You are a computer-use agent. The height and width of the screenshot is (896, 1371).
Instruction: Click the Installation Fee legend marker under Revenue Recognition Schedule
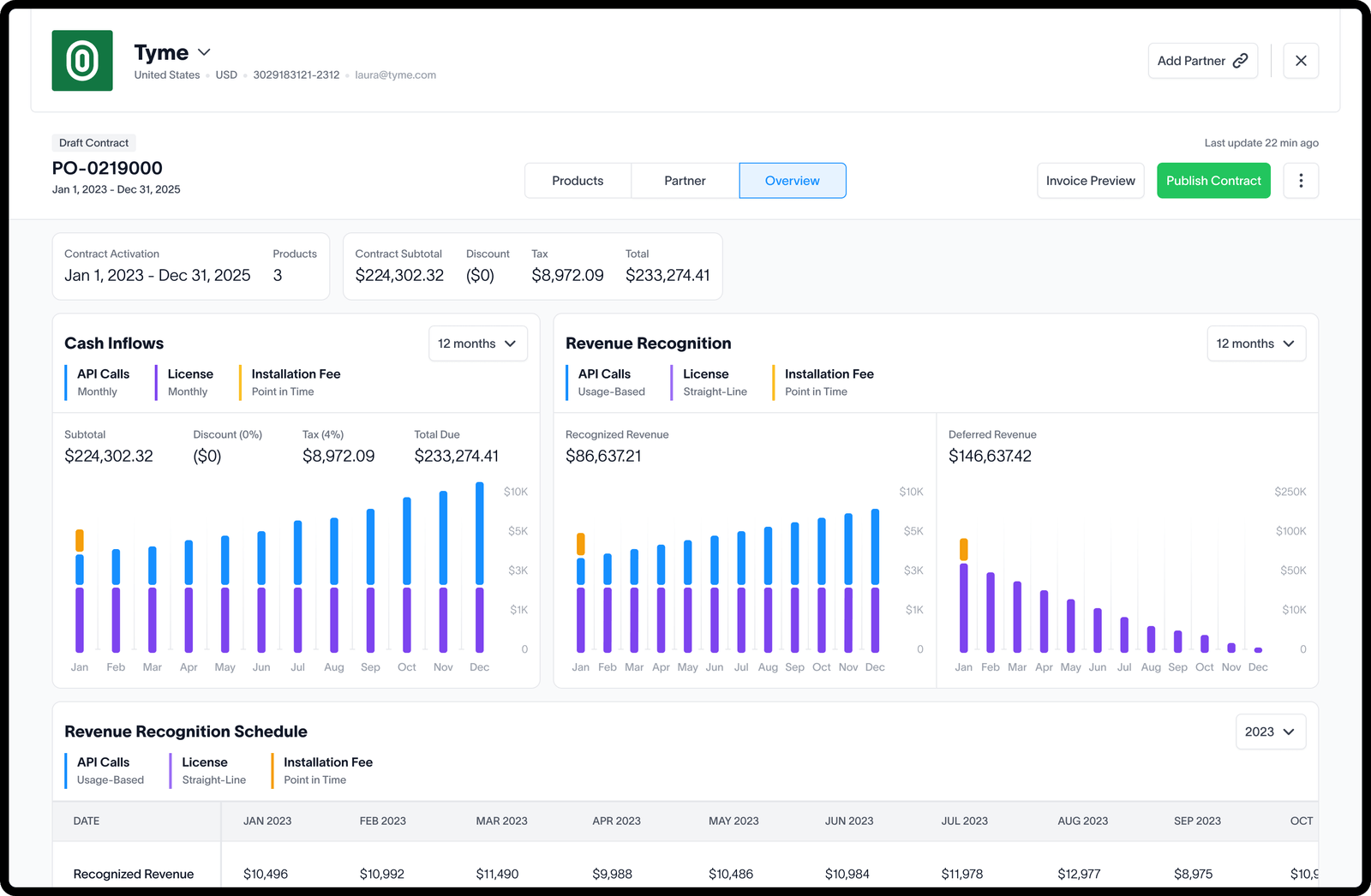pyautogui.click(x=272, y=769)
